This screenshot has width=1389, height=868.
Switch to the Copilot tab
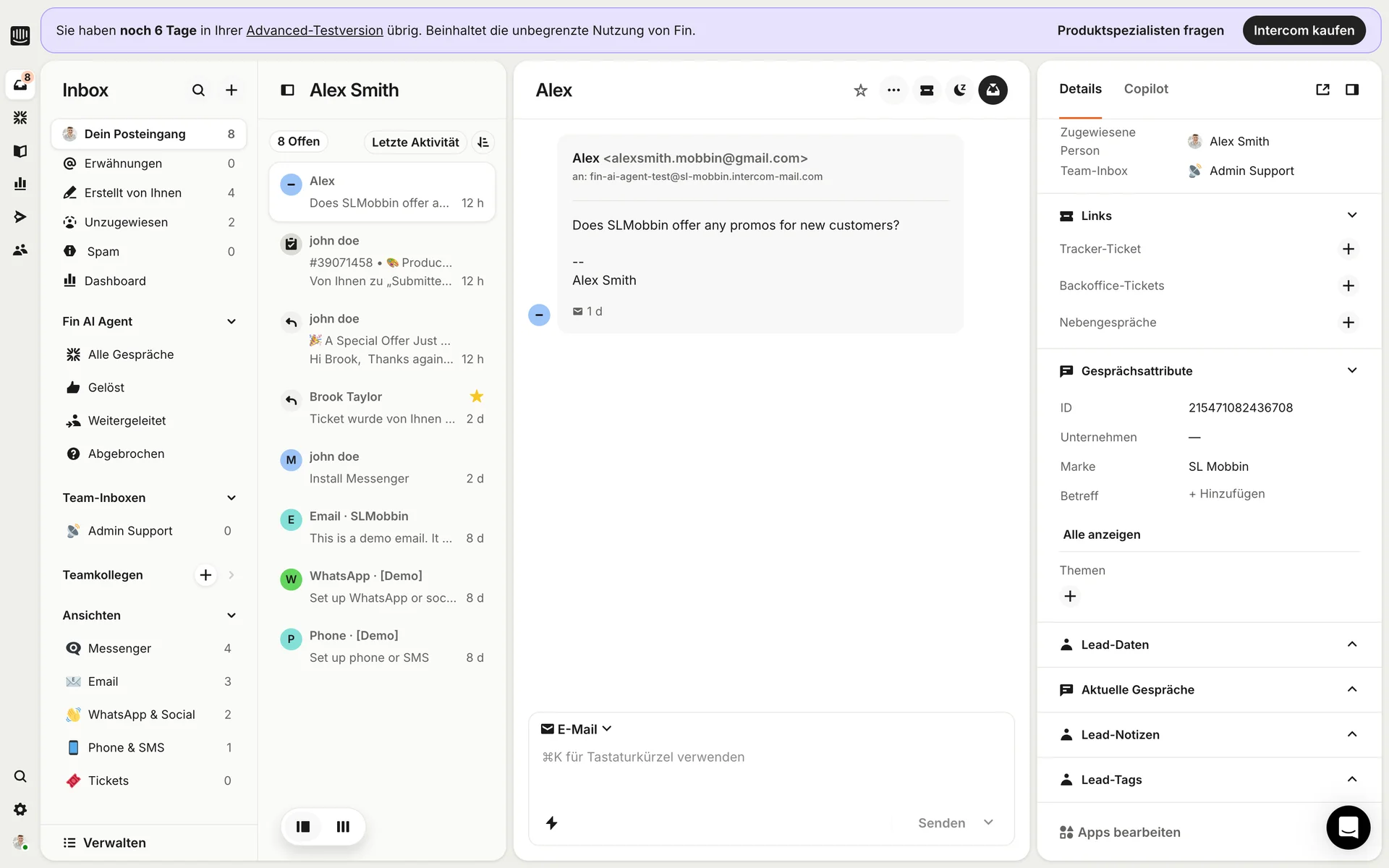pyautogui.click(x=1145, y=89)
